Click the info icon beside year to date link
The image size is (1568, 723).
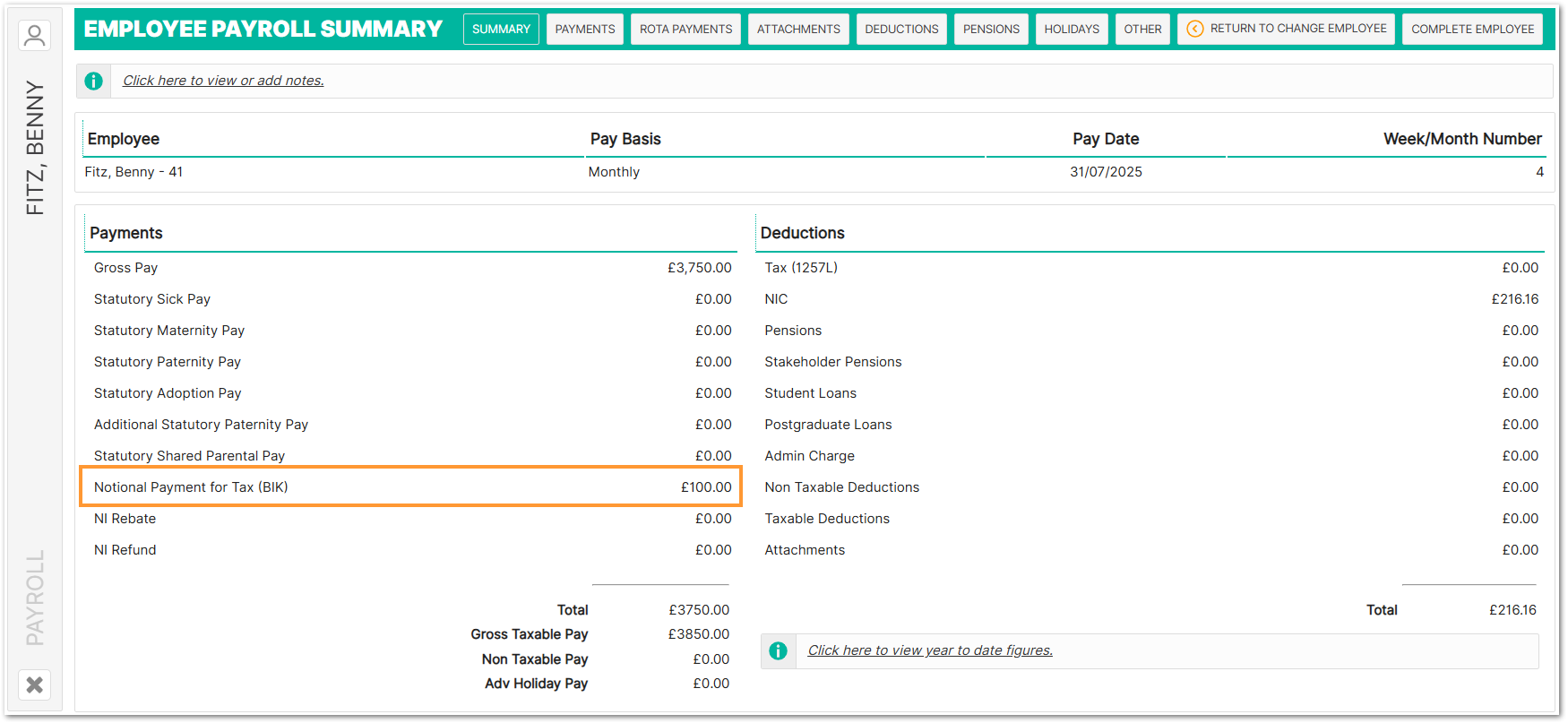(778, 651)
